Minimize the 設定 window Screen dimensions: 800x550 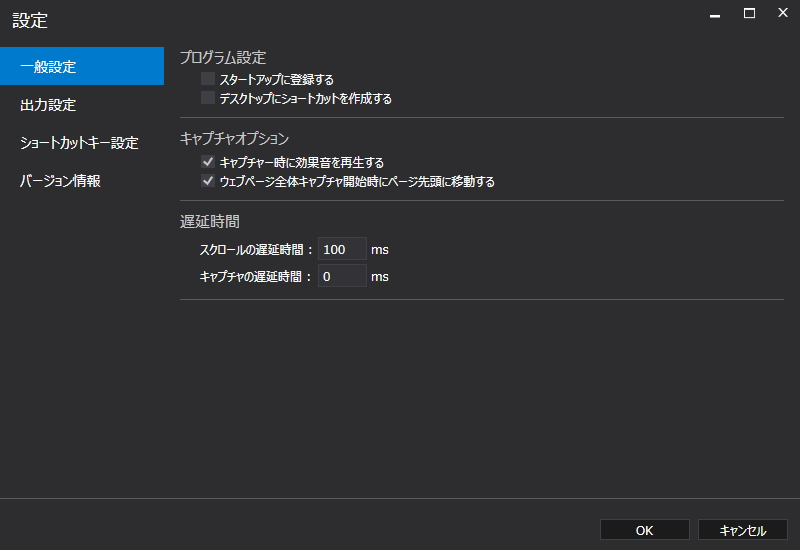click(x=715, y=14)
